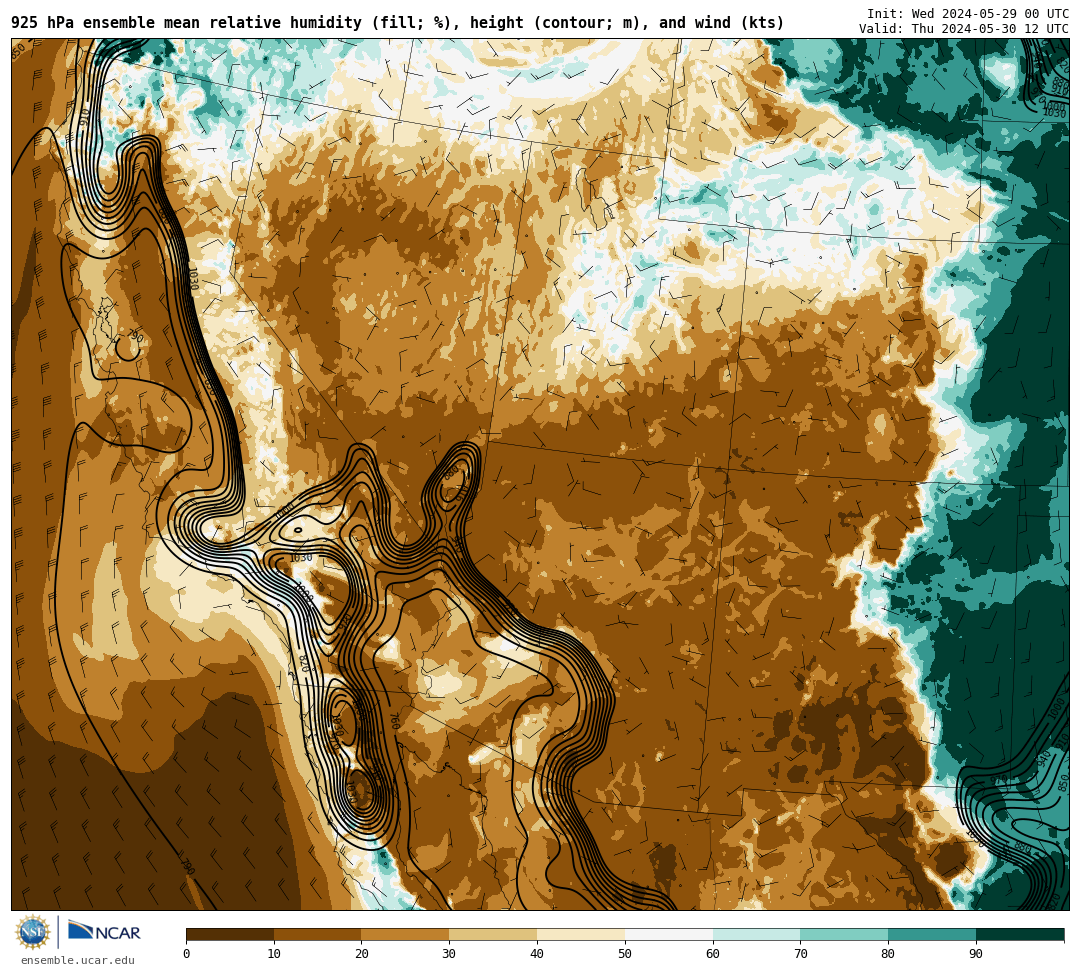
Task: Click the colorbar tick label 90
Action: [976, 954]
